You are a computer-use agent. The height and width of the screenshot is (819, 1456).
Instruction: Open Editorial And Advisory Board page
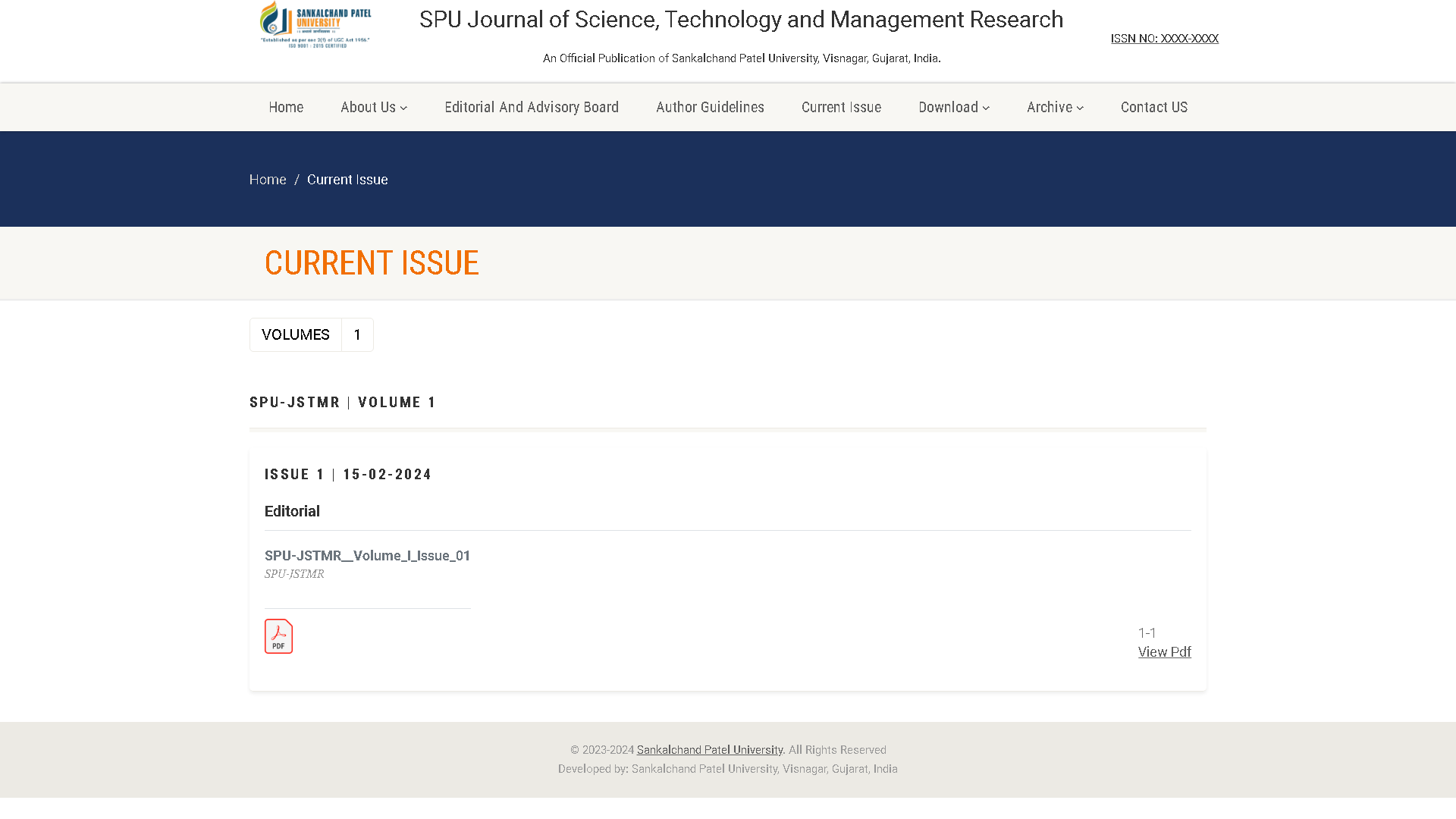click(x=532, y=107)
